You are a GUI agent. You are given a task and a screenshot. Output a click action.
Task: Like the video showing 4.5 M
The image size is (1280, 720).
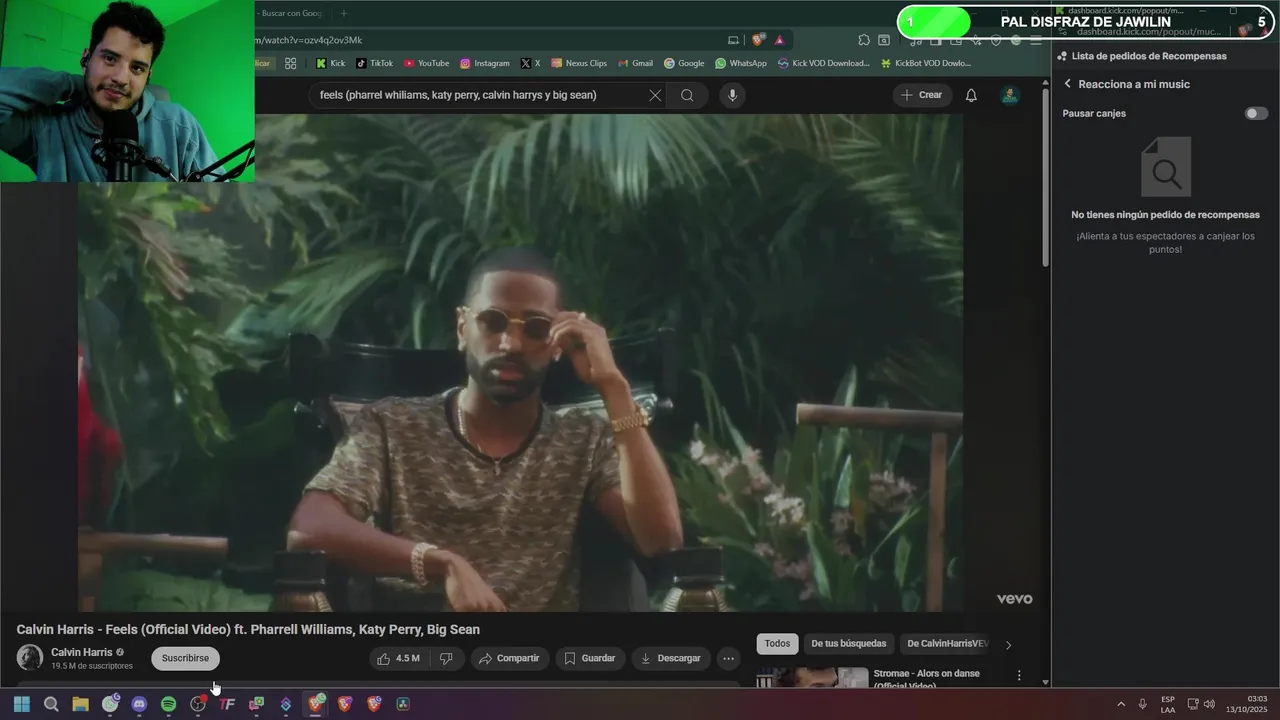(398, 658)
